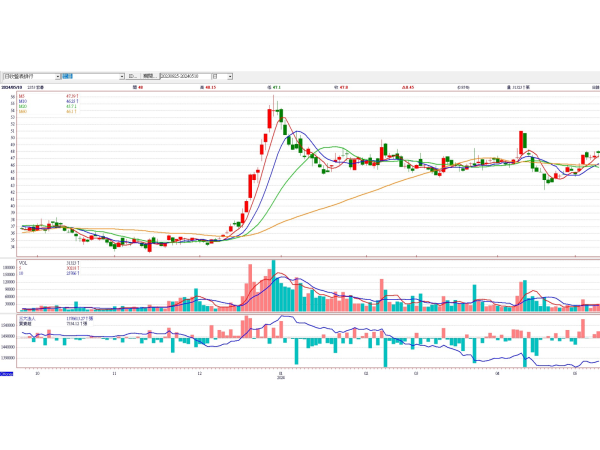Click the highlighted stock name text field
This screenshot has width=600, height=450.
(x=90, y=77)
